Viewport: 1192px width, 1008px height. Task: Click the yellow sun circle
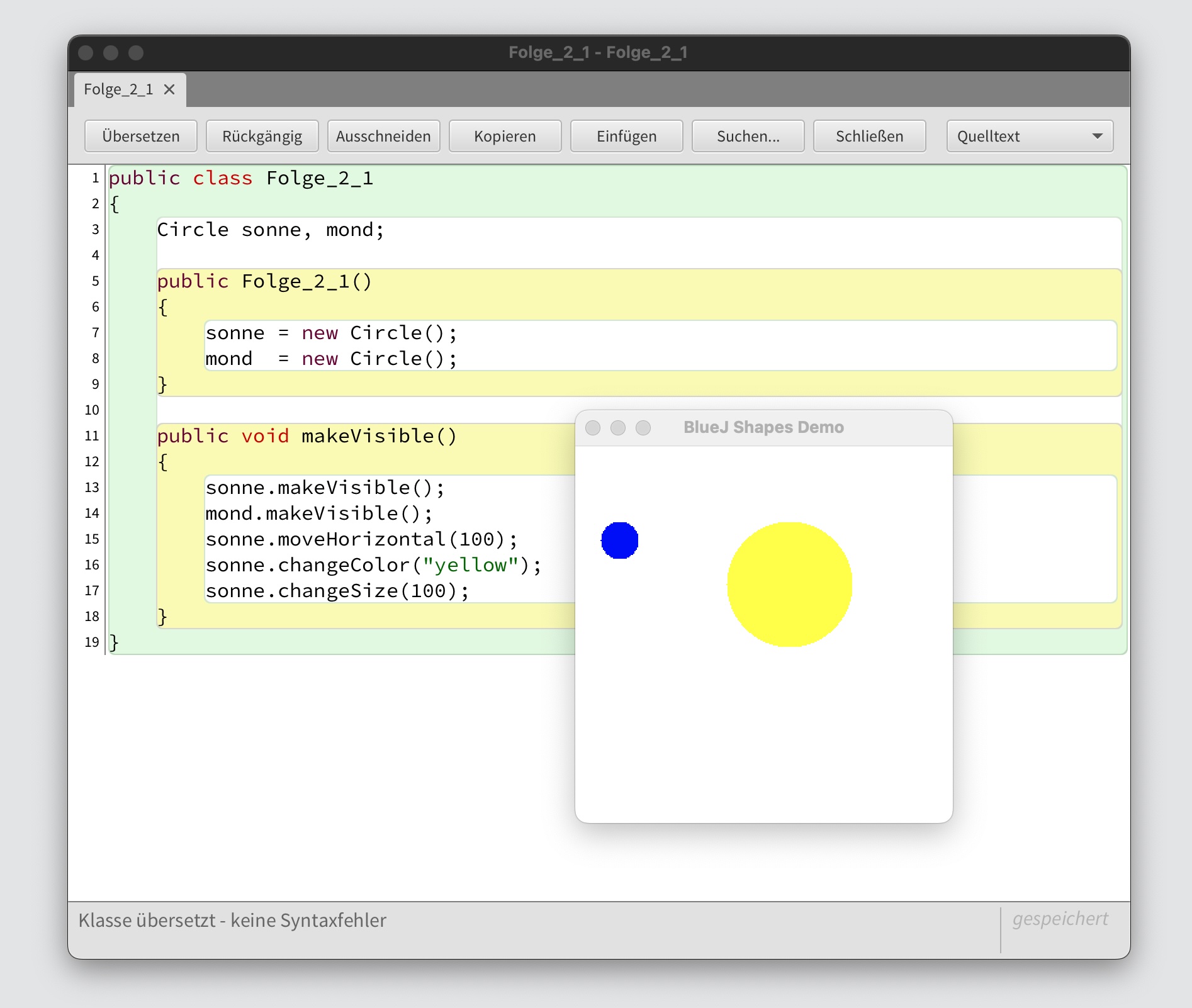point(789,584)
